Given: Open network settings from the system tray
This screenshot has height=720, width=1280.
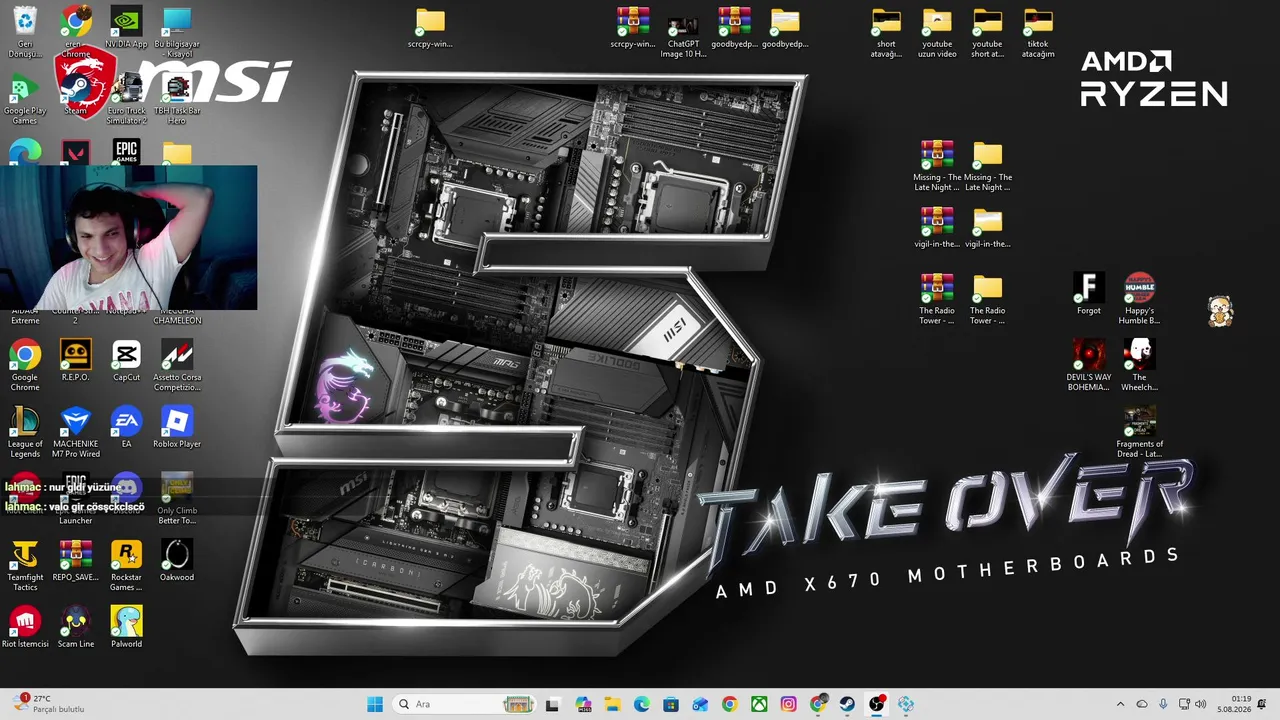Looking at the screenshot, I should coord(1185,704).
